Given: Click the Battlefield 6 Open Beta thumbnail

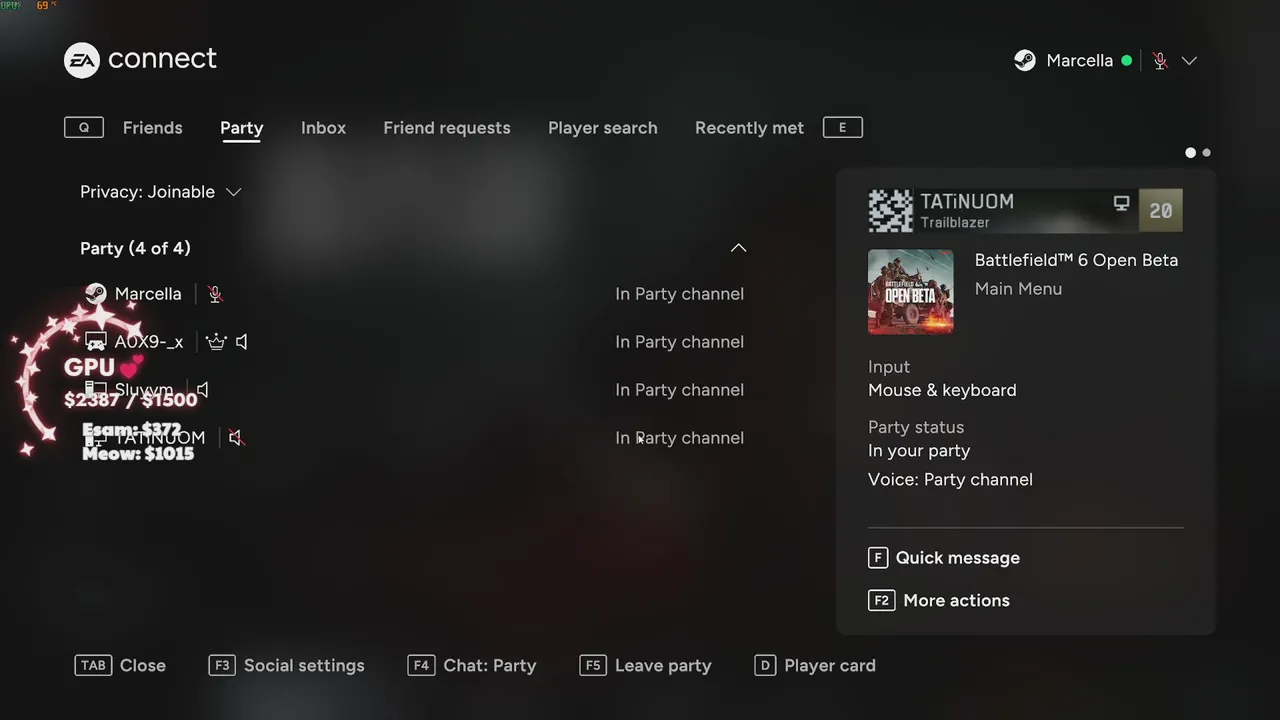Looking at the screenshot, I should (911, 292).
